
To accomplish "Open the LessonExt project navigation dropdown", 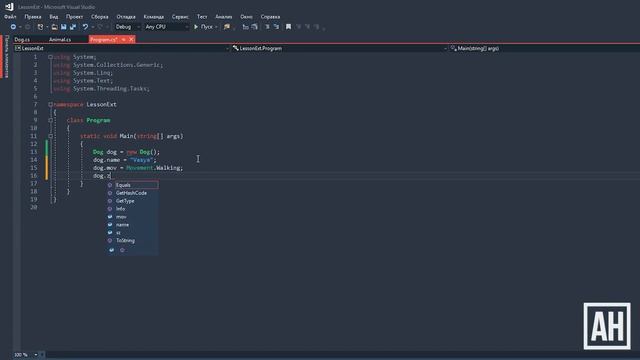I will pos(122,49).
